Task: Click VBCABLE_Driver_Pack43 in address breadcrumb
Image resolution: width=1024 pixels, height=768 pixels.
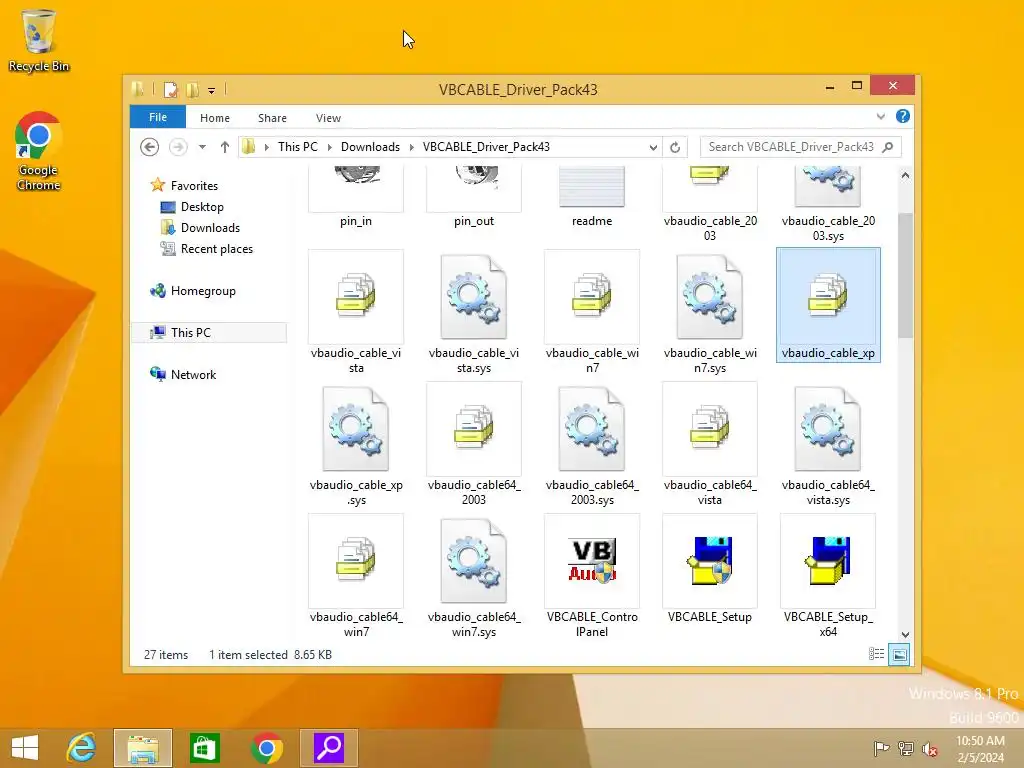Action: click(x=486, y=147)
